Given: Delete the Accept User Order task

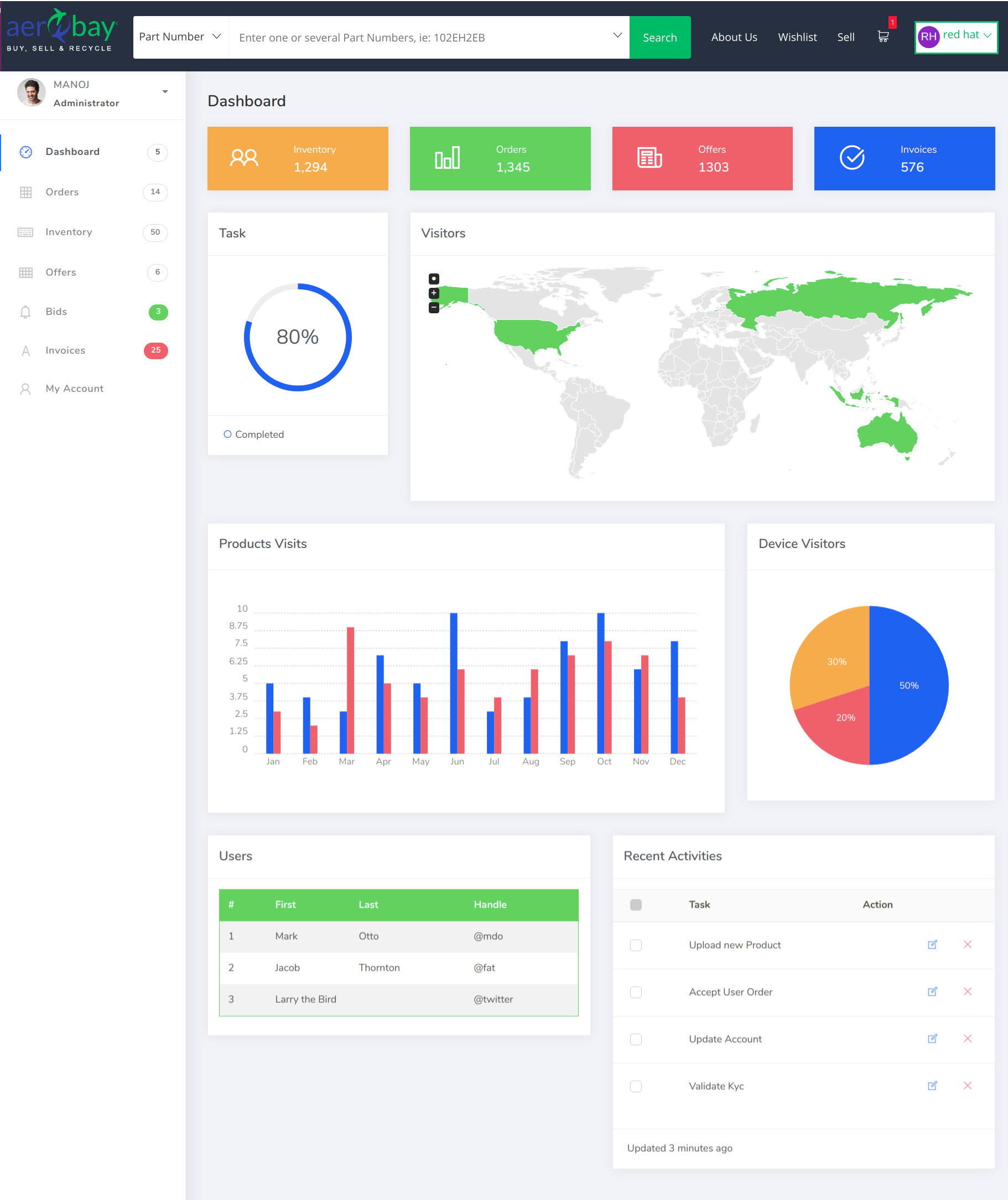Looking at the screenshot, I should pos(968,991).
